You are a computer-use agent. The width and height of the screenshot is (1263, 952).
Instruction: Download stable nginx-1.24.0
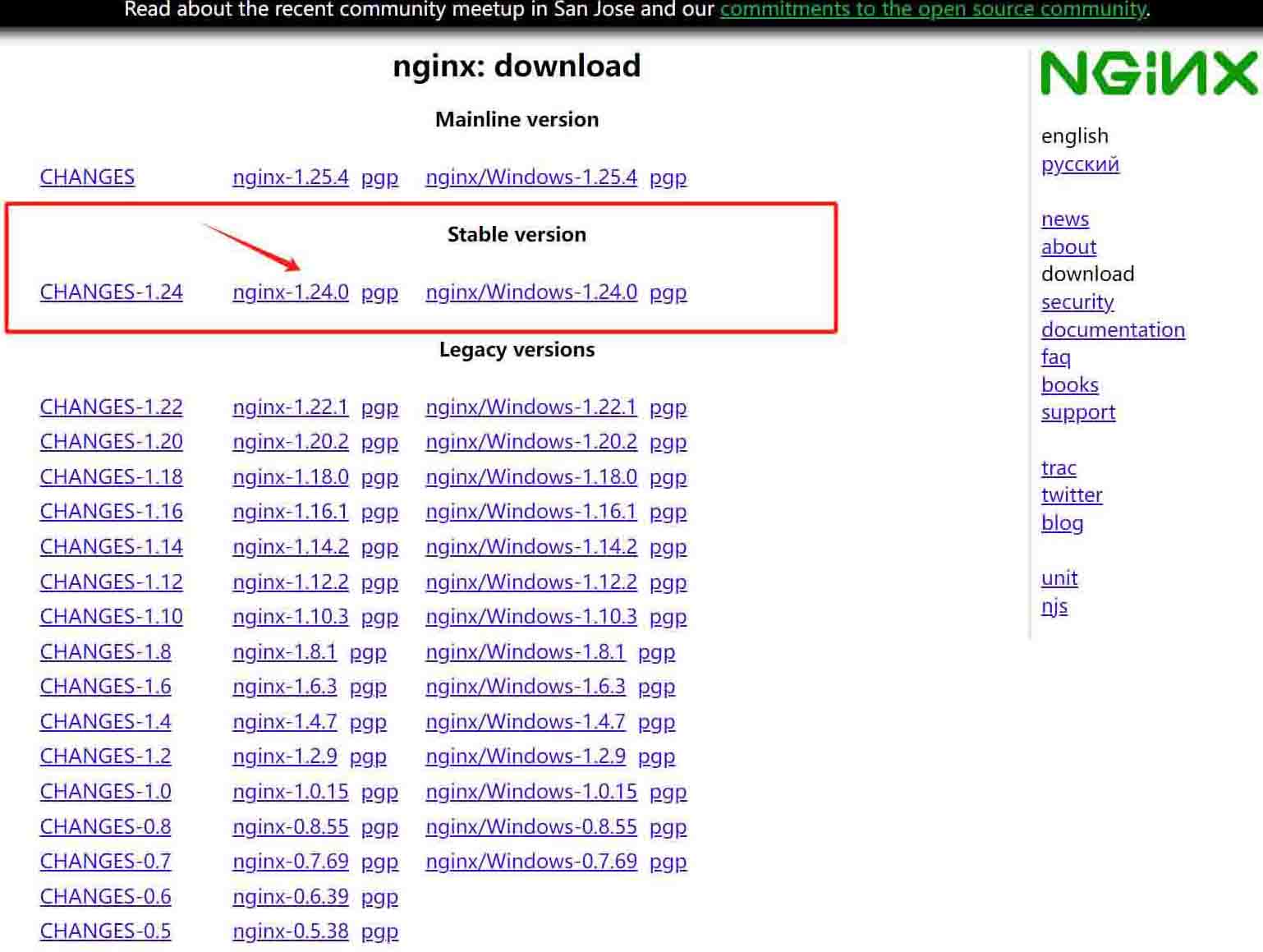(x=291, y=292)
